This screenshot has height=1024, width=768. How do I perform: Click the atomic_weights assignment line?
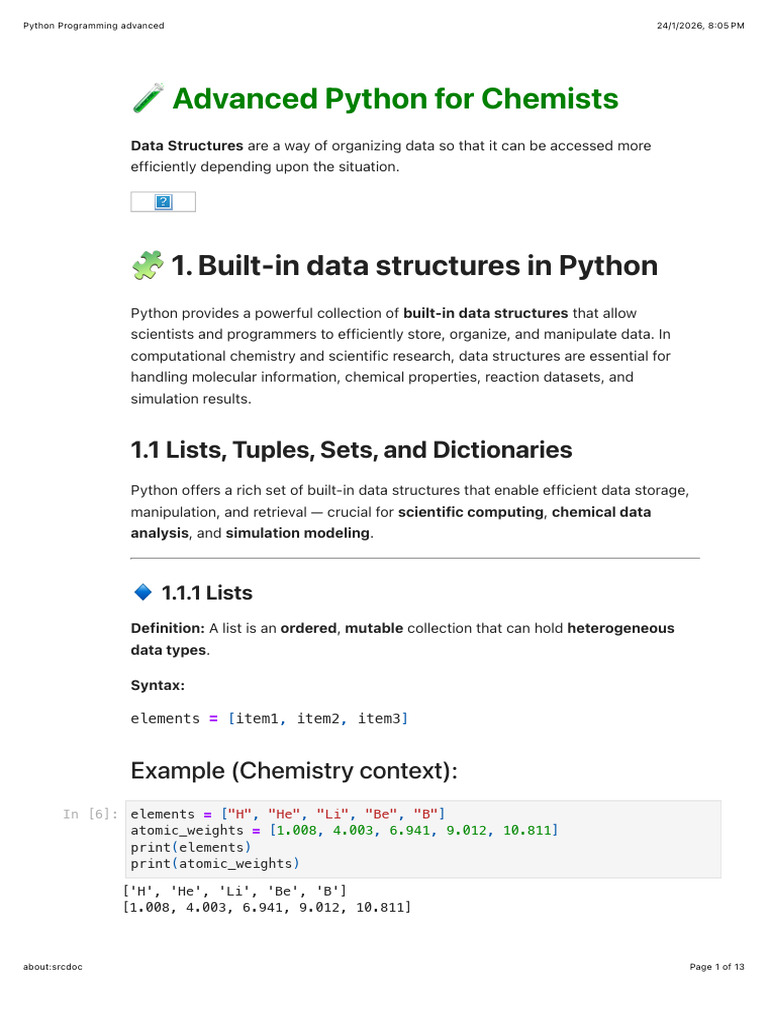[x=345, y=831]
